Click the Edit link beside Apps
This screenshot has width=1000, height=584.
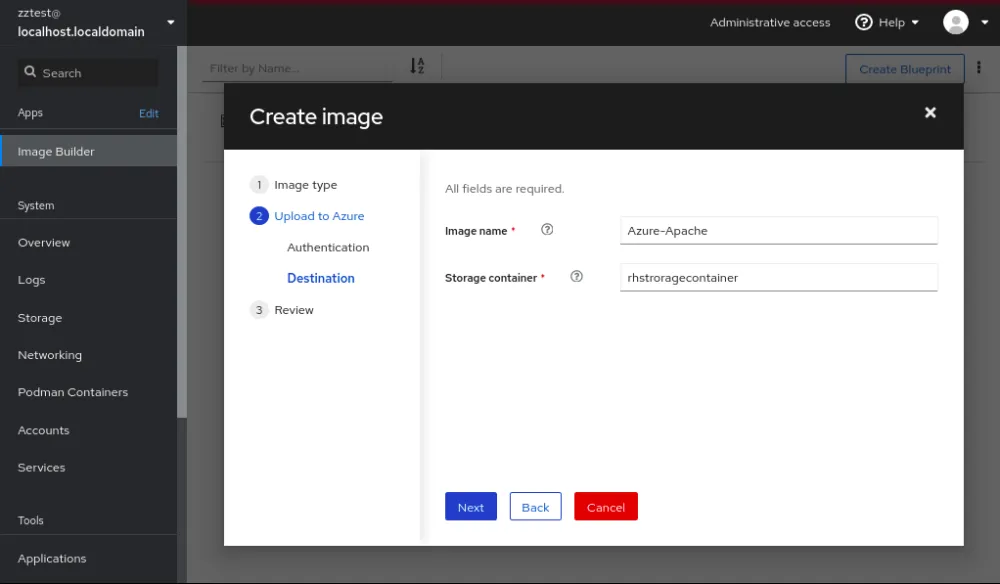pos(148,113)
